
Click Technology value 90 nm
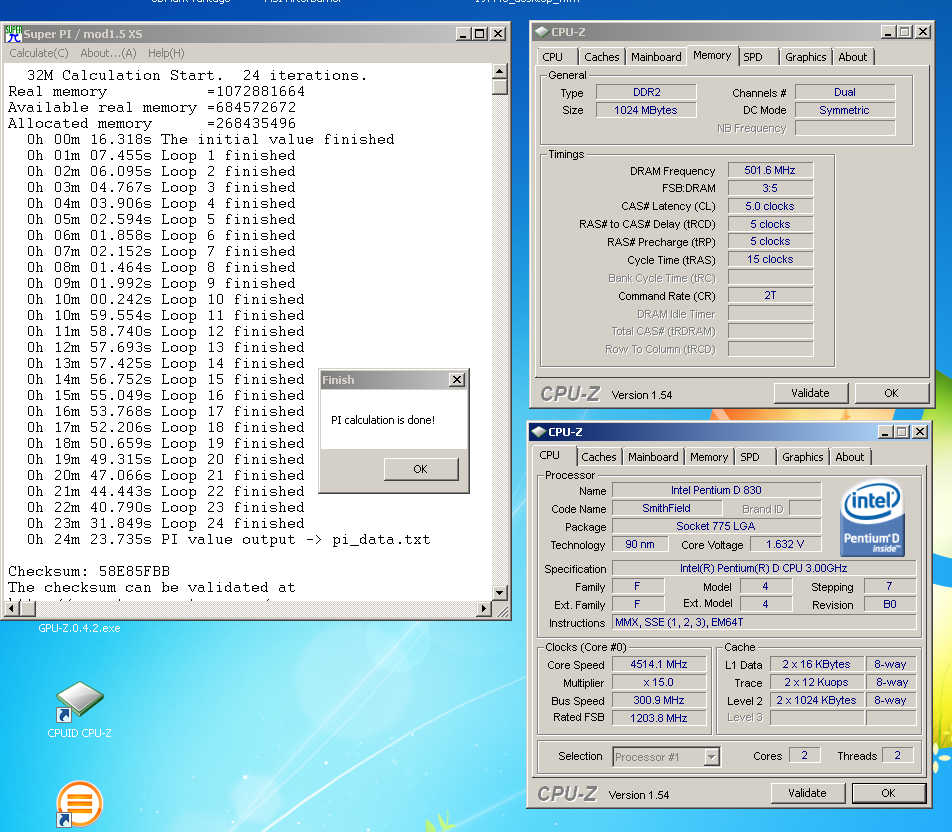[640, 544]
